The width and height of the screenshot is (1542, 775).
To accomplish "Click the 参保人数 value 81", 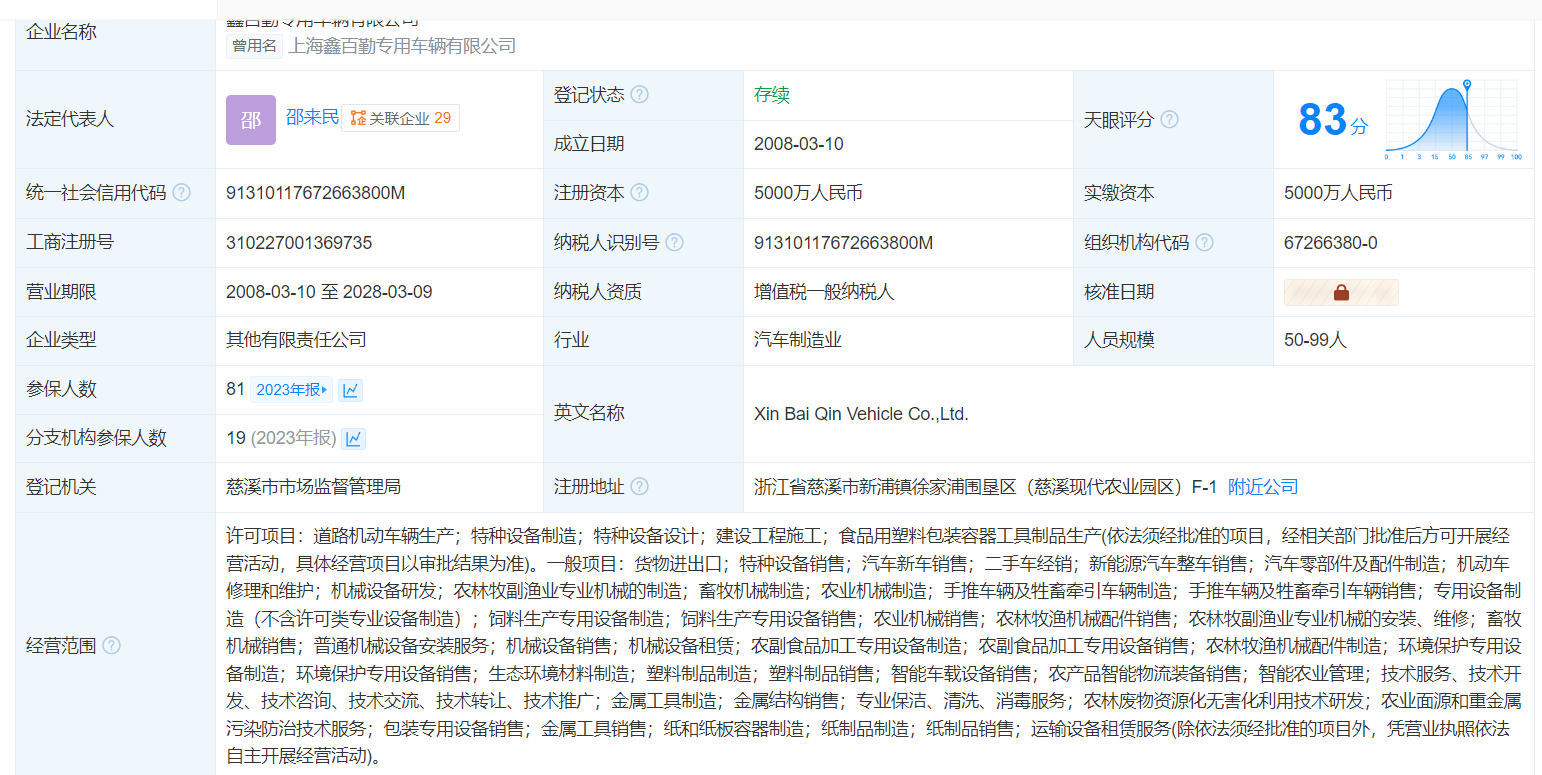I will pyautogui.click(x=235, y=389).
